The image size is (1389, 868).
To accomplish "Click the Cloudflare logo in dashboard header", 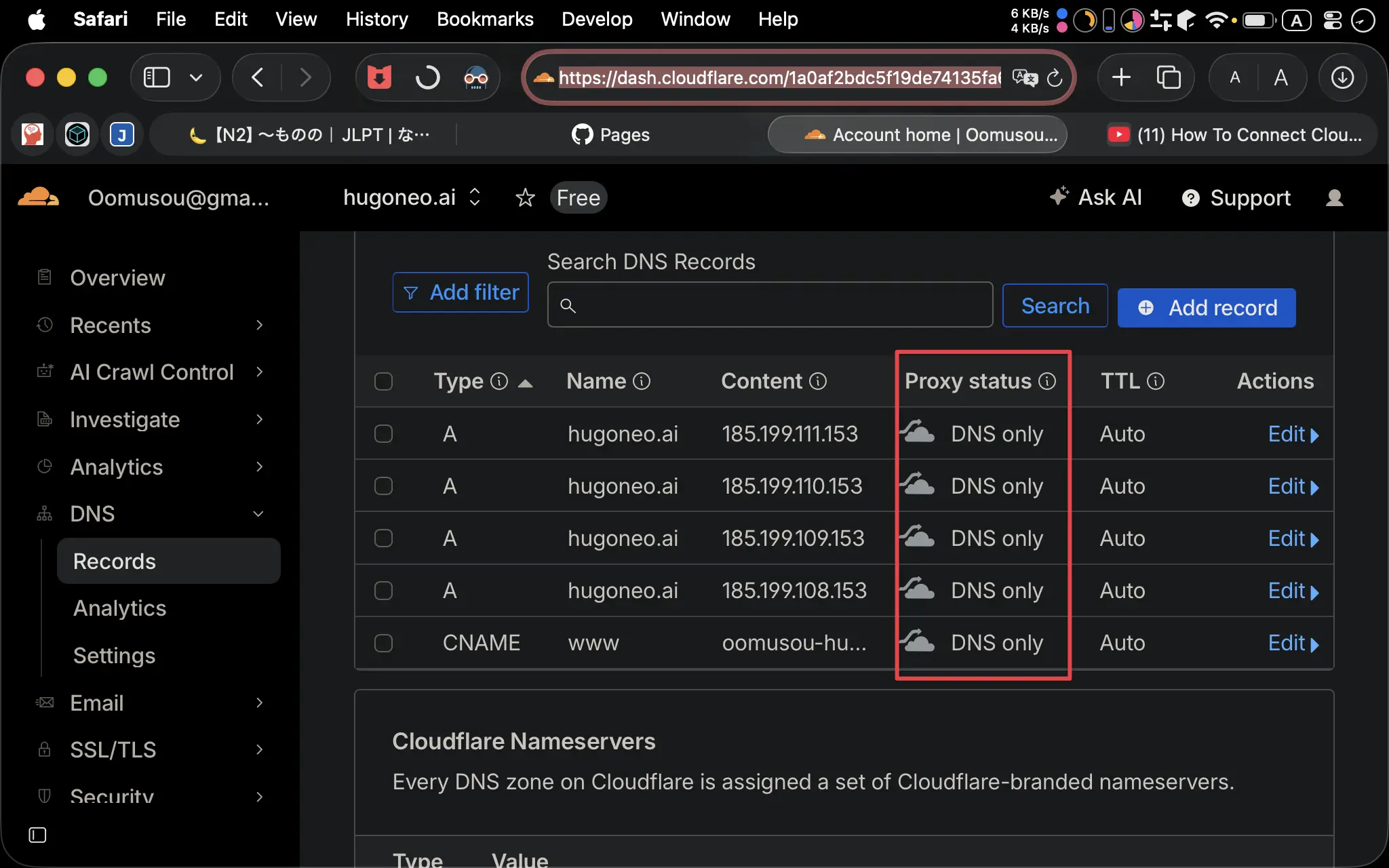I will pyautogui.click(x=39, y=197).
